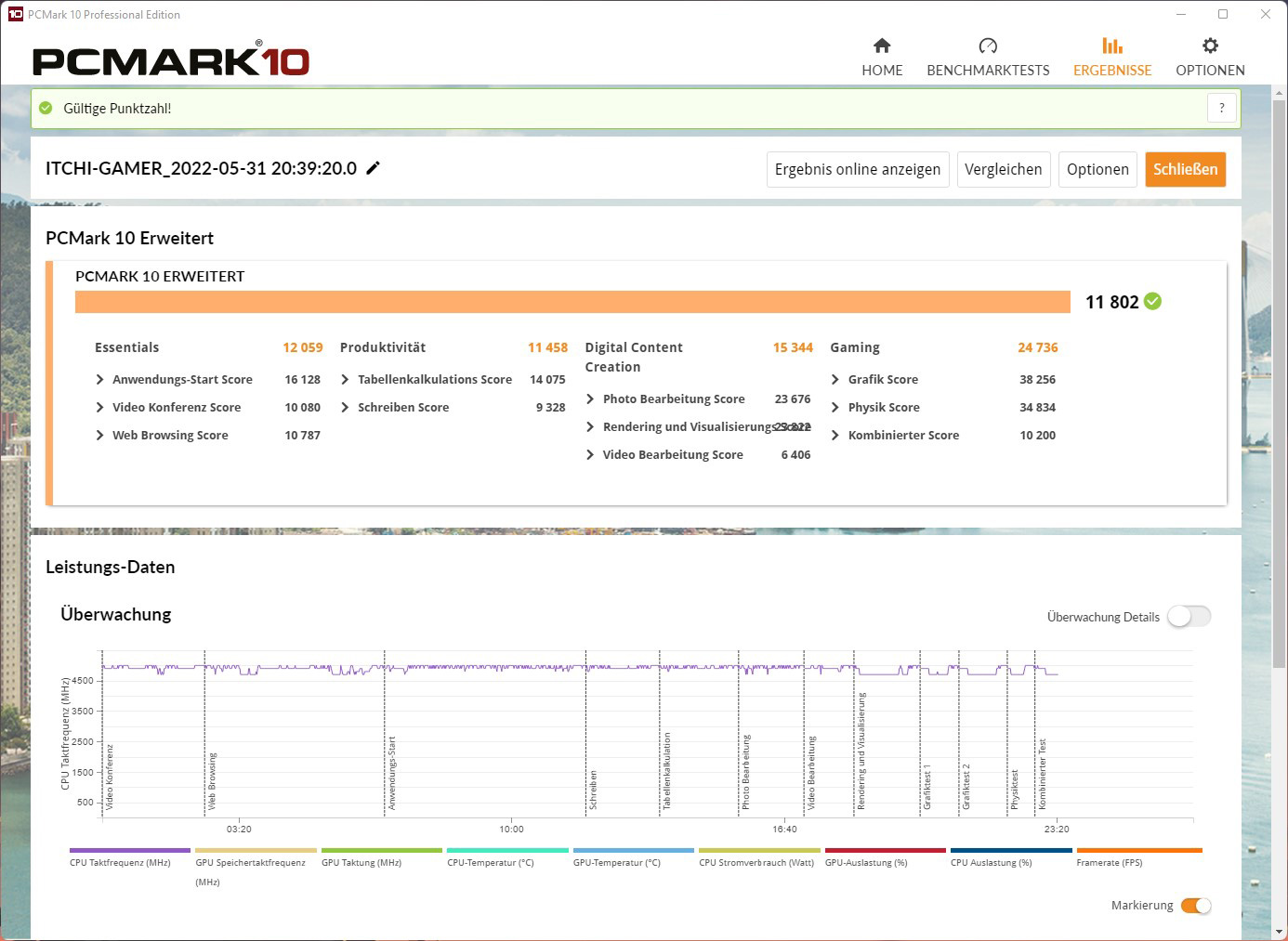Click the Essentials score 12 059
The width and height of the screenshot is (1288, 941).
303,347
